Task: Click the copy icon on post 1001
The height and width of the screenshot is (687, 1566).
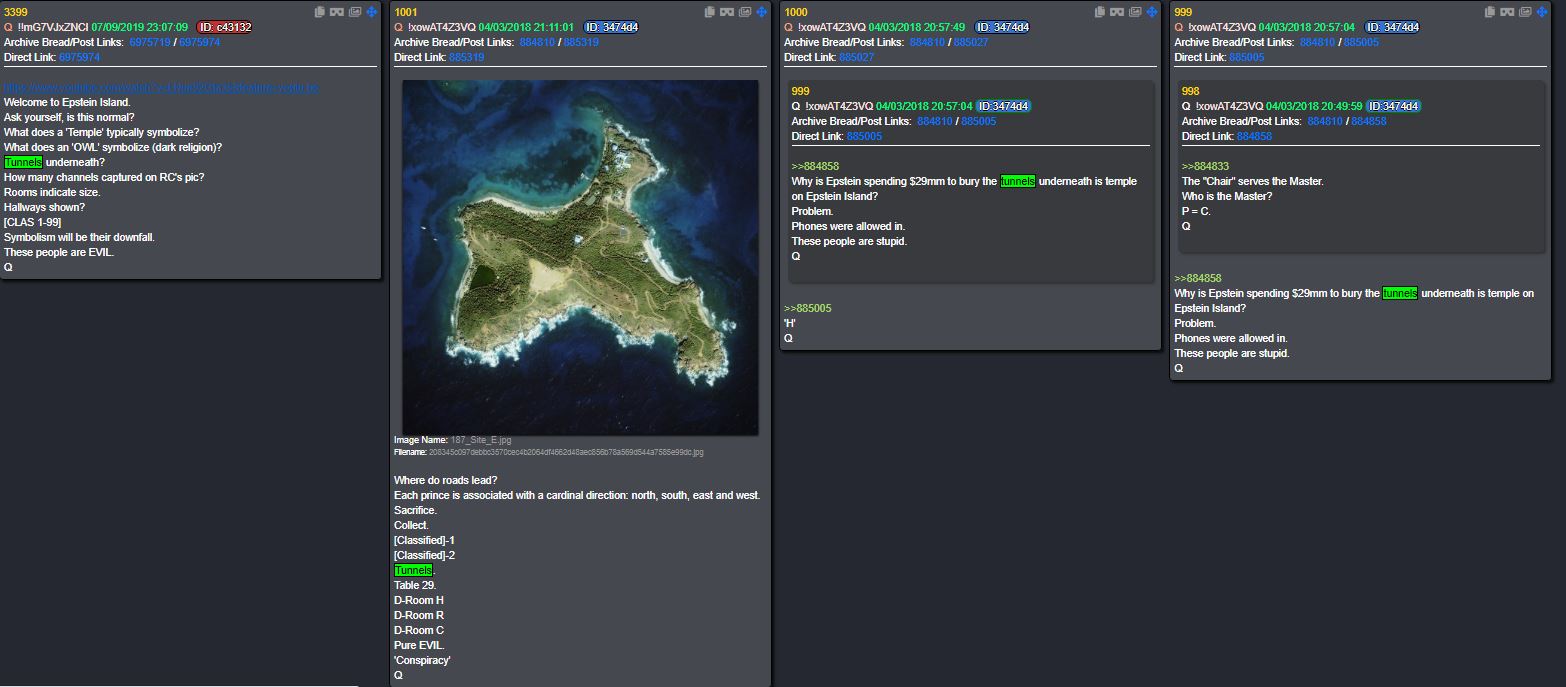Action: [x=709, y=12]
